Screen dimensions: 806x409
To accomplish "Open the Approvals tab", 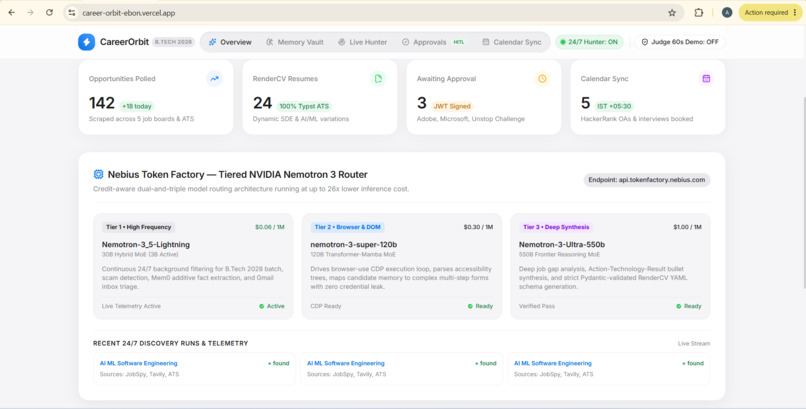I will click(x=433, y=42).
